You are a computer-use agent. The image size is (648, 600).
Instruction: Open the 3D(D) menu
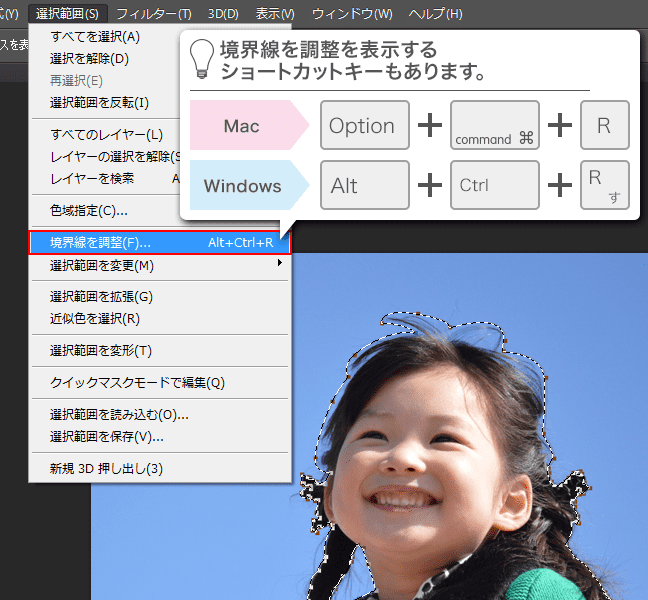point(223,14)
